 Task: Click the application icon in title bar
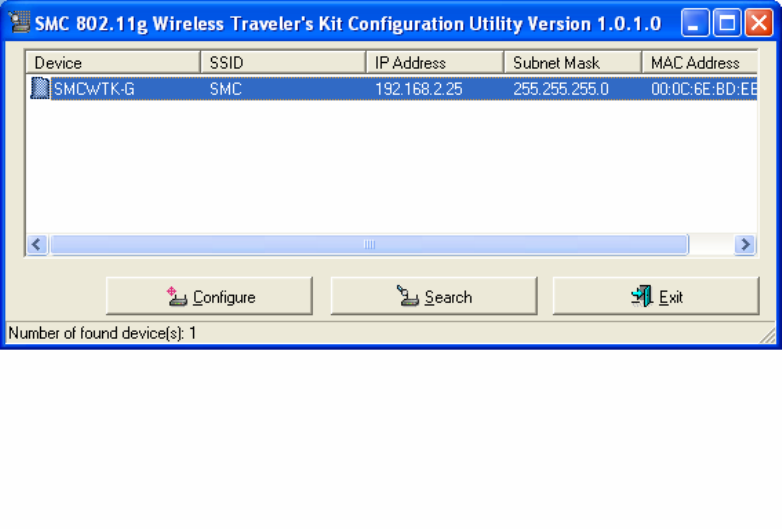(20, 22)
